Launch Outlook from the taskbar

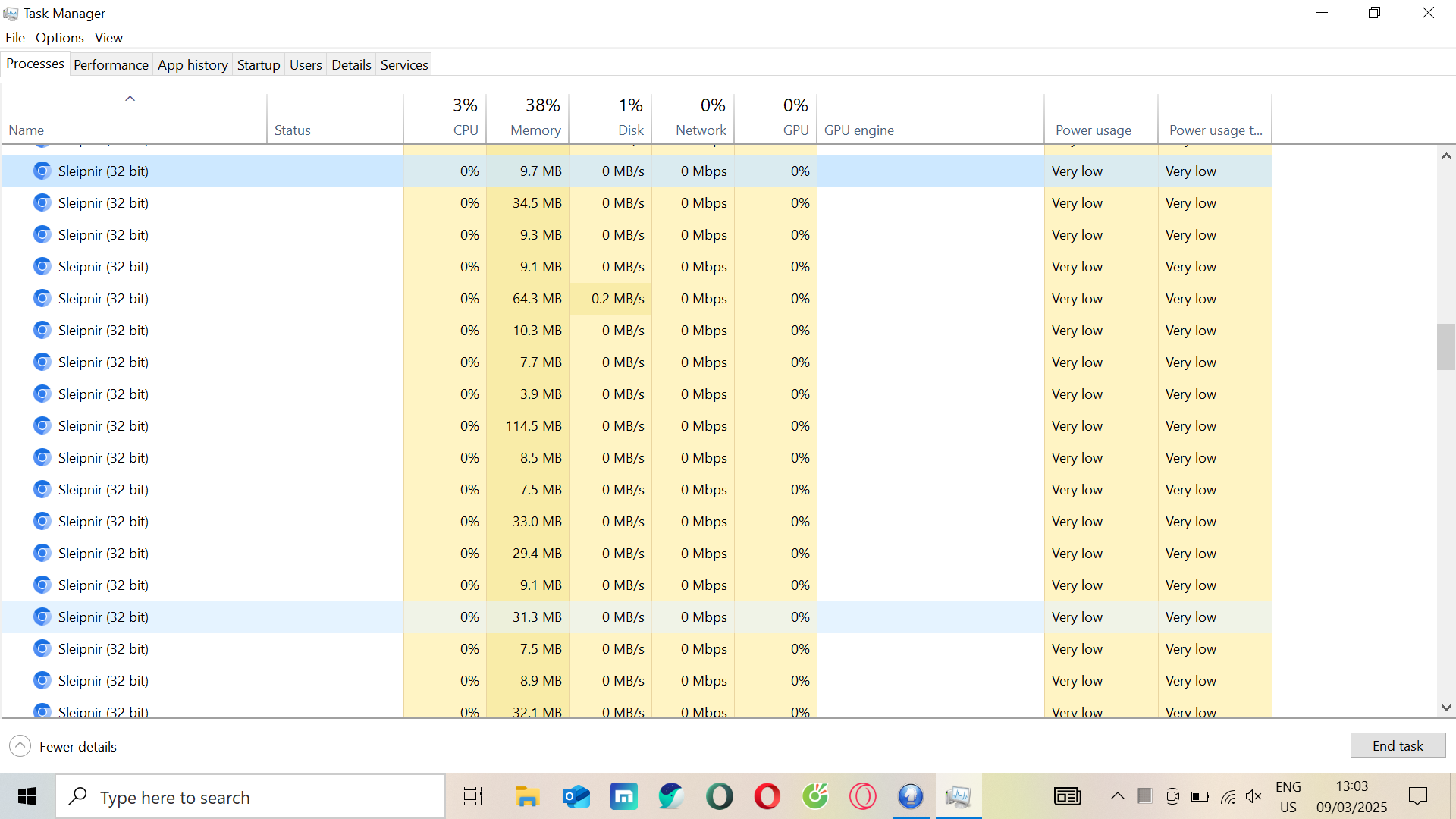(576, 797)
